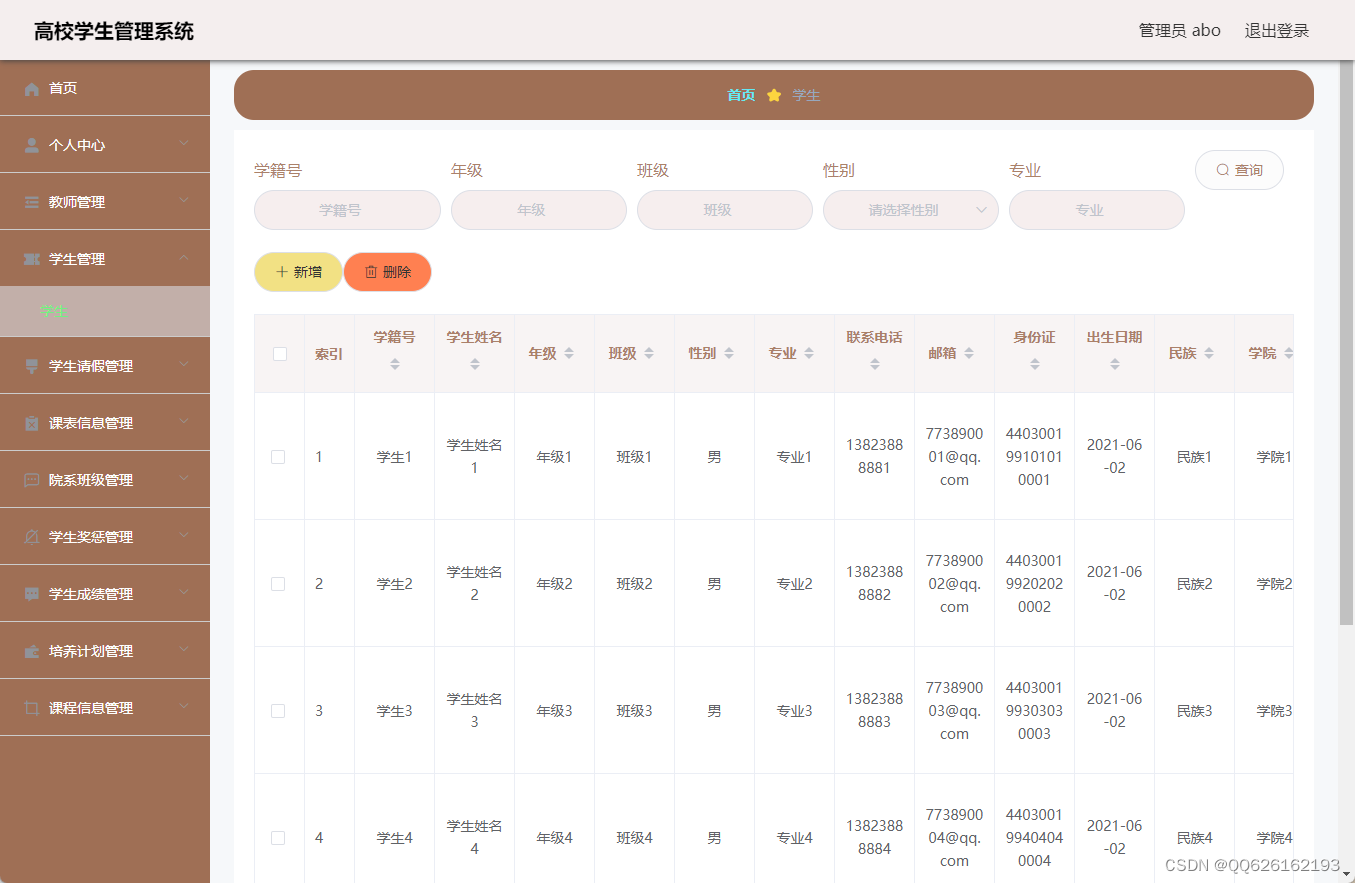Open 培养计划管理 menu label

[x=91, y=651]
